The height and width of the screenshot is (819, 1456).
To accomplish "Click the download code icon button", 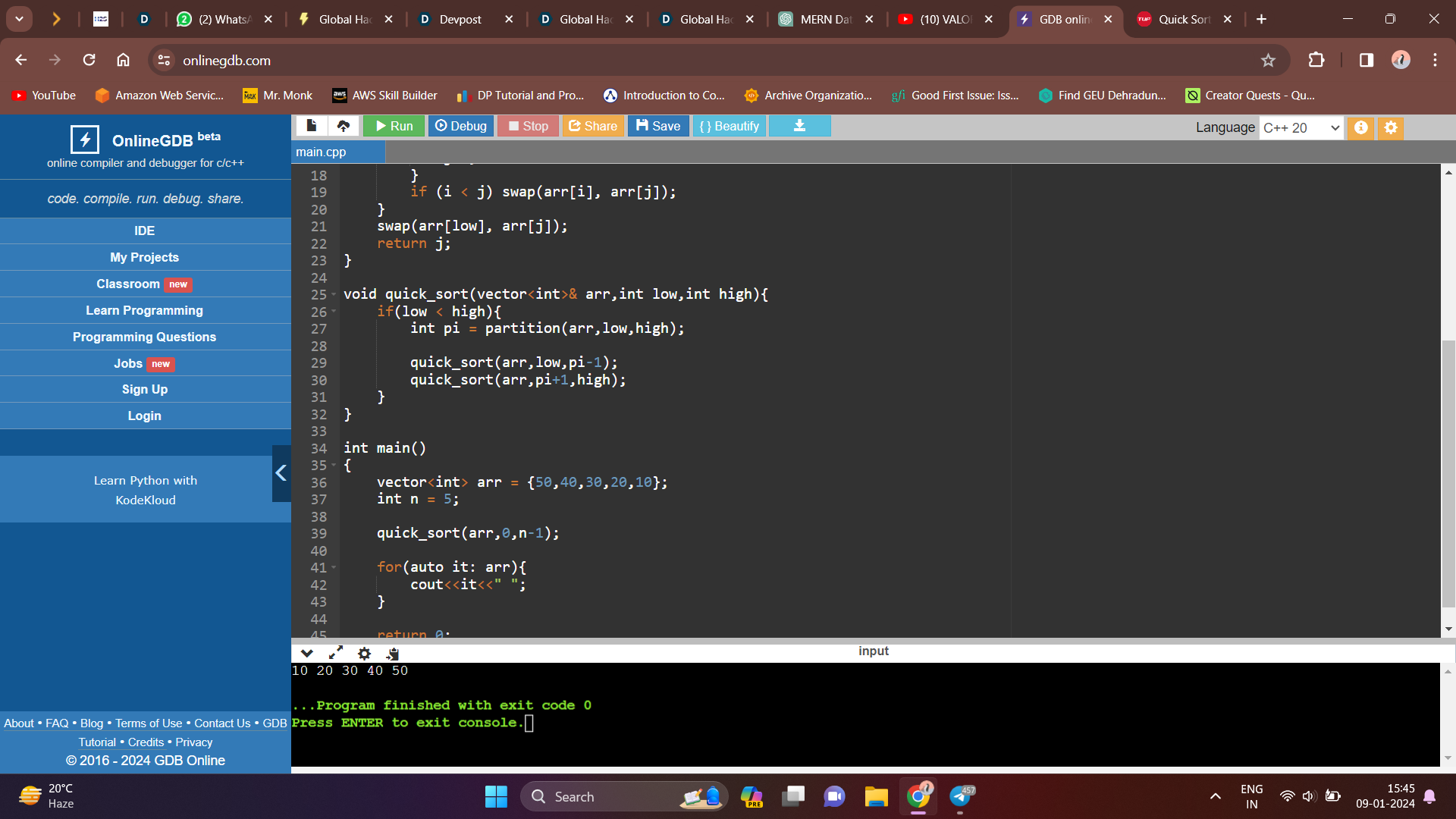I will [x=799, y=126].
